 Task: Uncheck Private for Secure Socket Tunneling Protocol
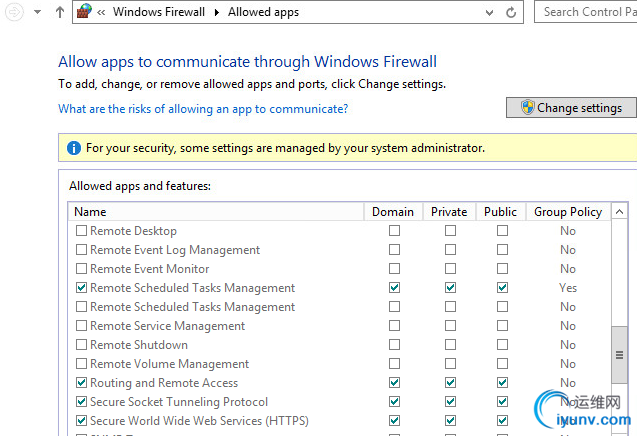(x=450, y=402)
